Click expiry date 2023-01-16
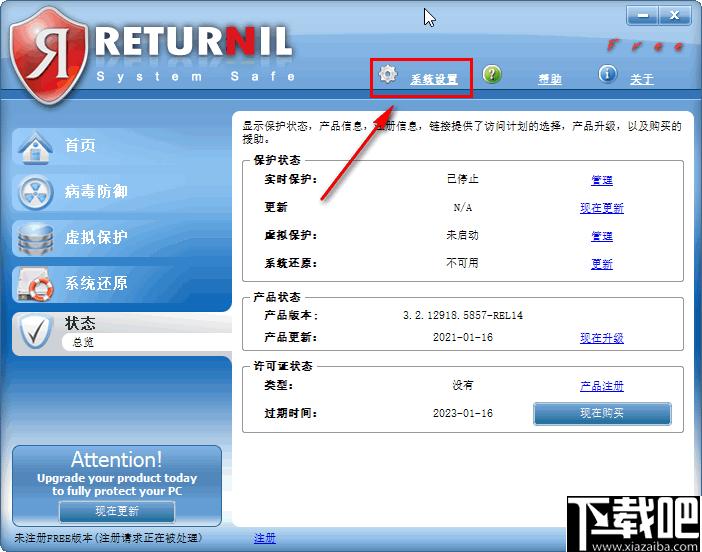Screen dimensions: 702x552 click(462, 413)
